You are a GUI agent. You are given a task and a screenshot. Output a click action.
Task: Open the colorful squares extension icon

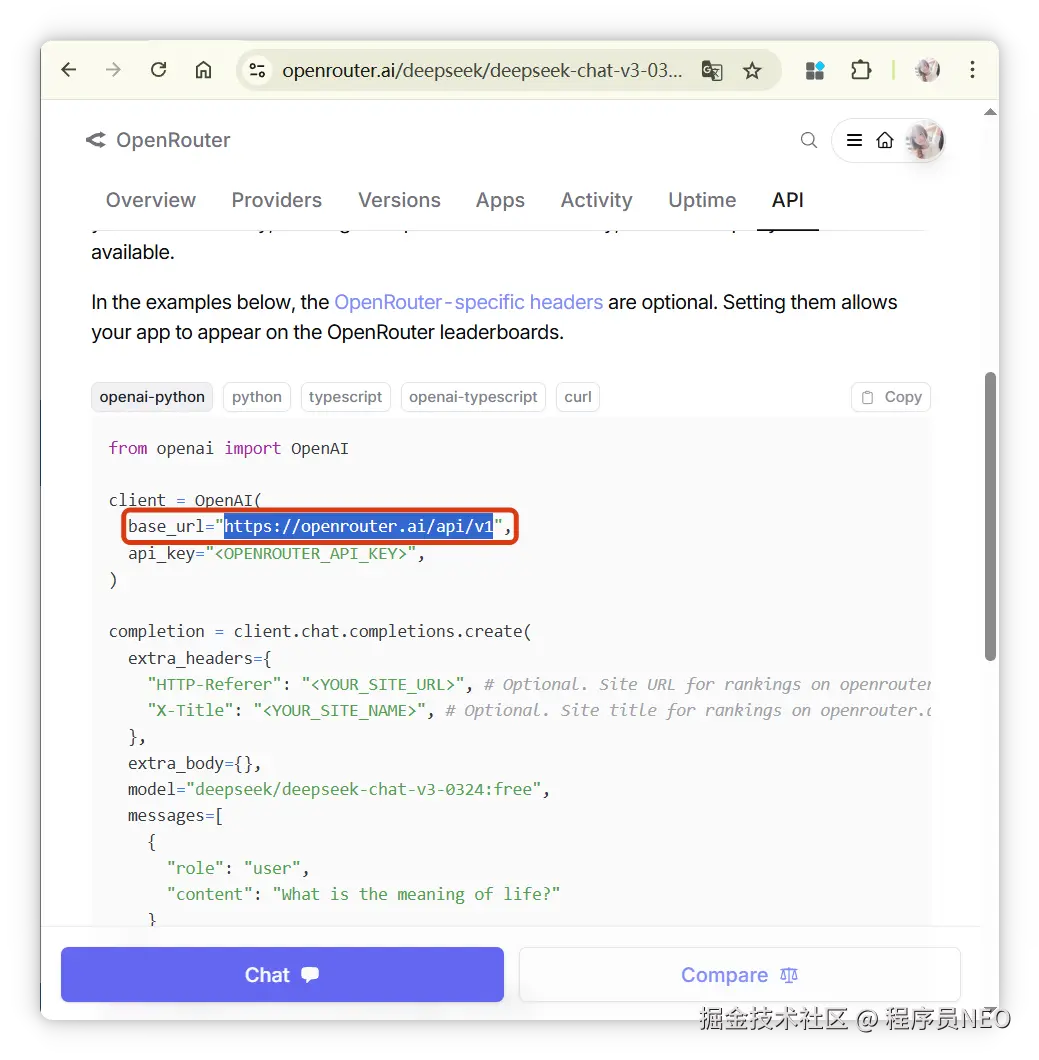[x=815, y=70]
